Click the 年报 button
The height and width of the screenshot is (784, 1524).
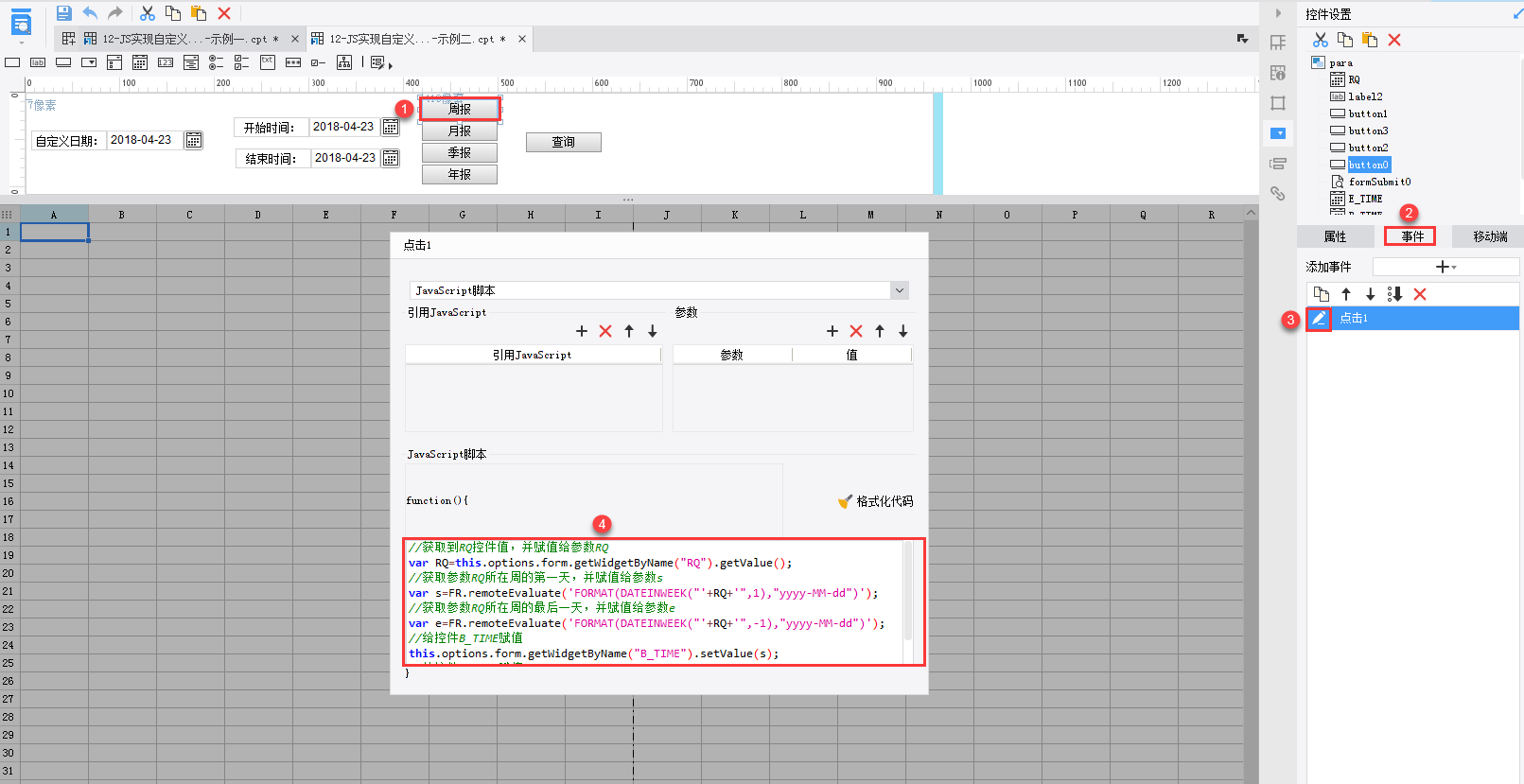tap(460, 174)
